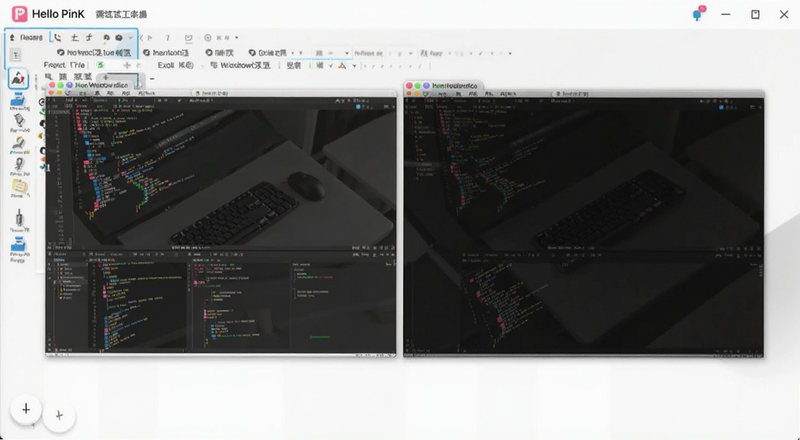The height and width of the screenshot is (440, 800).
Task: Click the minus icon beside the small plus tab
Action: point(152,79)
